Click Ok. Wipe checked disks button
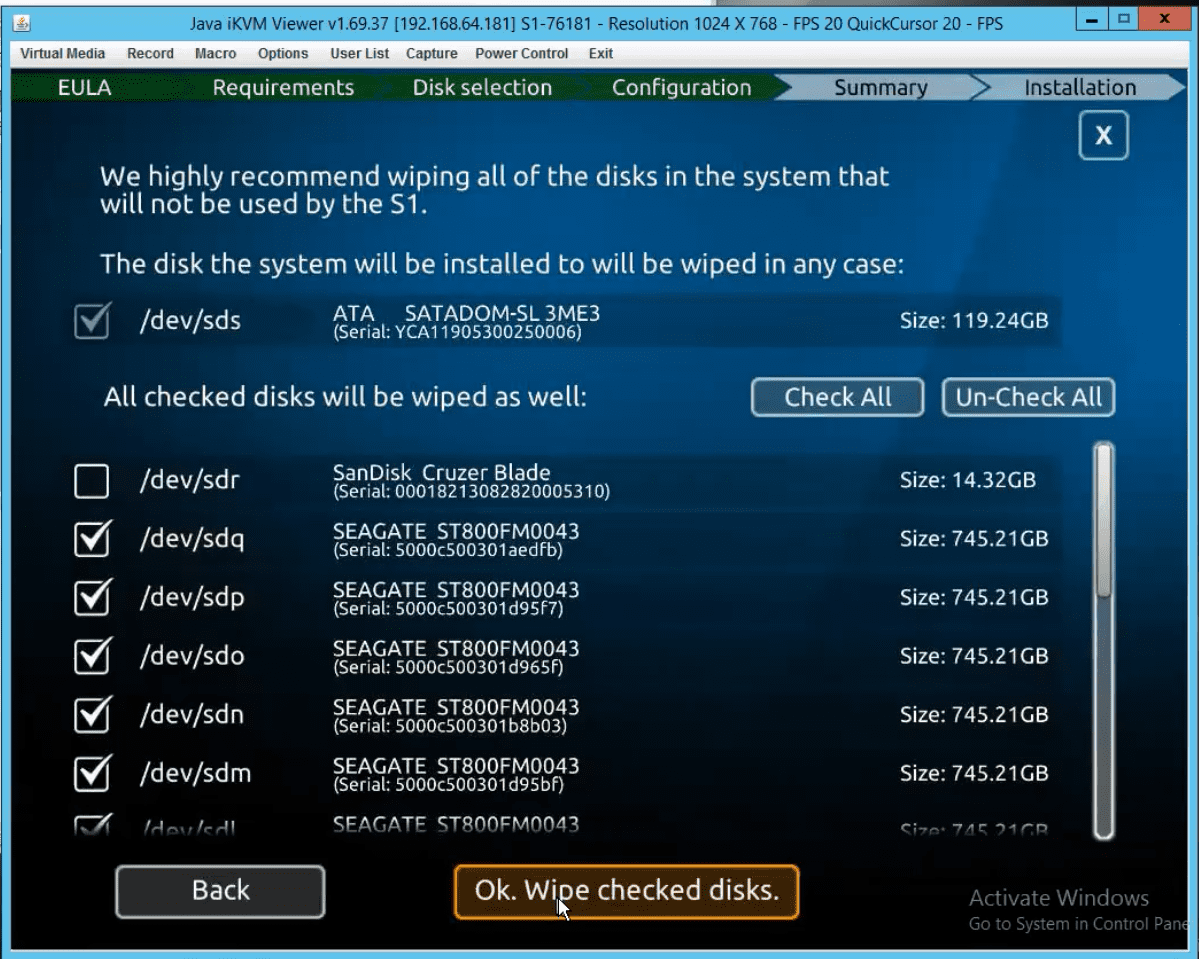This screenshot has height=959, width=1199. coord(626,891)
